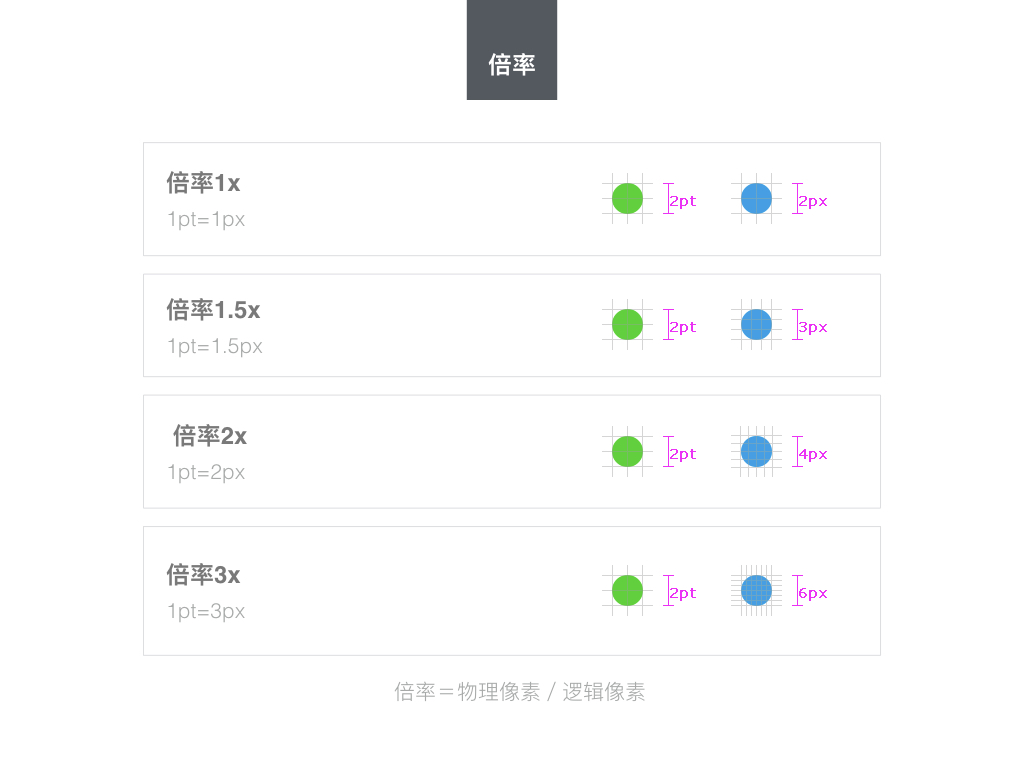This screenshot has height=768, width=1024.
Task: Click the green circle in the 倍率2x row
Action: tap(627, 452)
